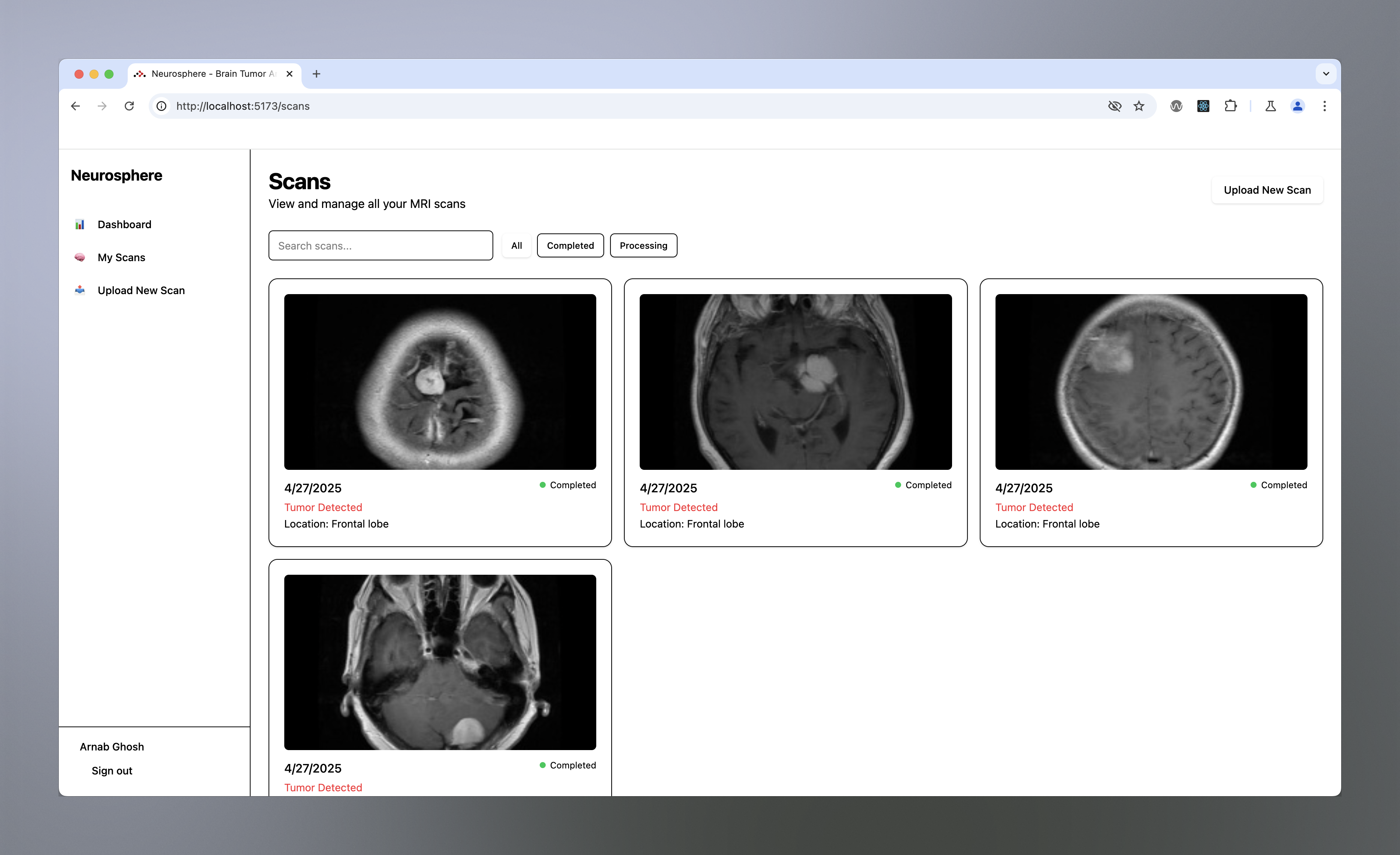Image resolution: width=1400 pixels, height=855 pixels.
Task: Click the tracking protection eye icon
Action: 1114,106
